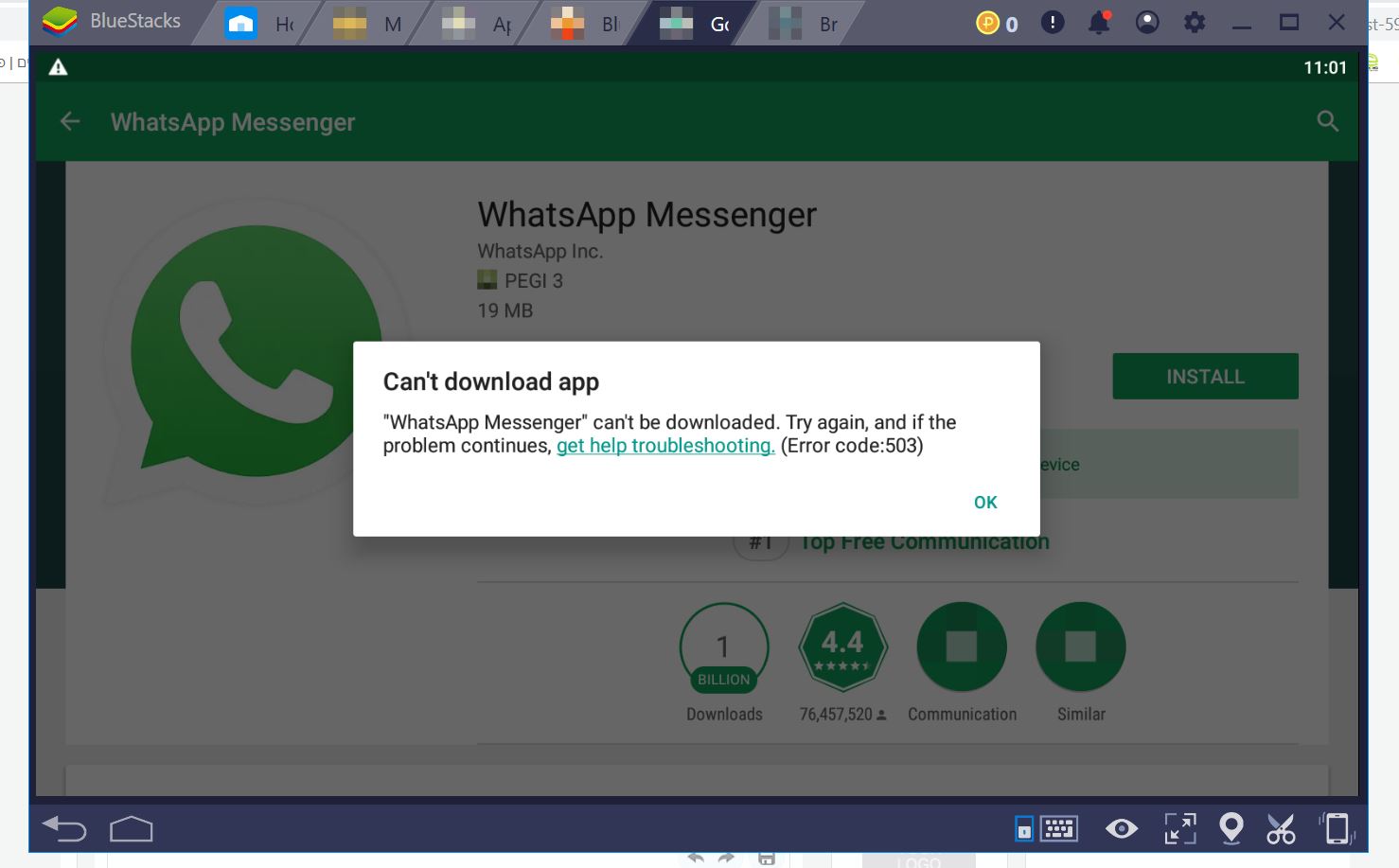Viewport: 1399px width, 868px height.
Task: Switch to the tab labeled Bl
Action: pyautogui.click(x=584, y=24)
